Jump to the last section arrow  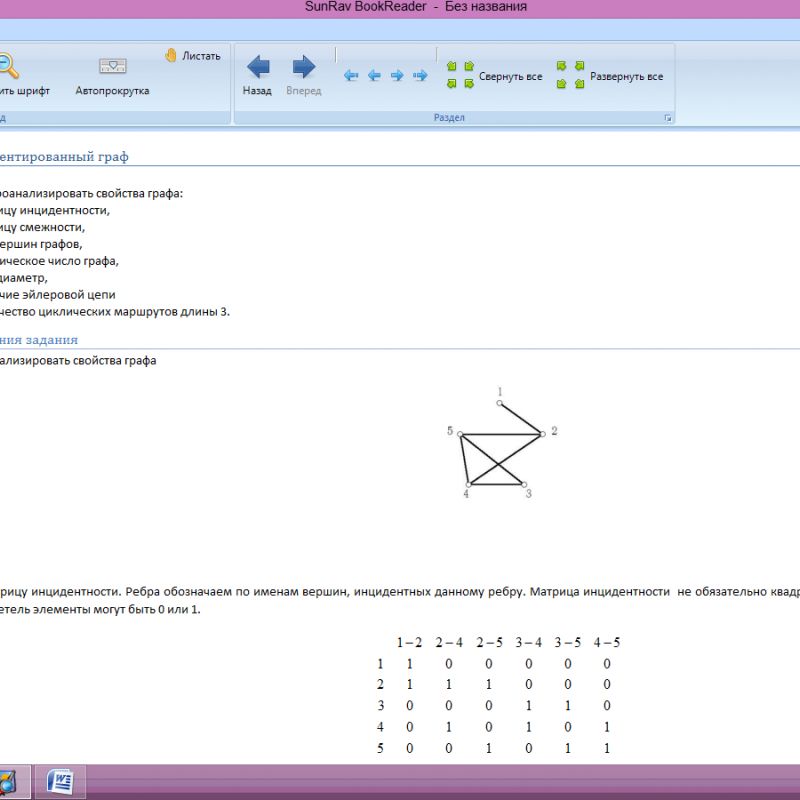(x=420, y=76)
